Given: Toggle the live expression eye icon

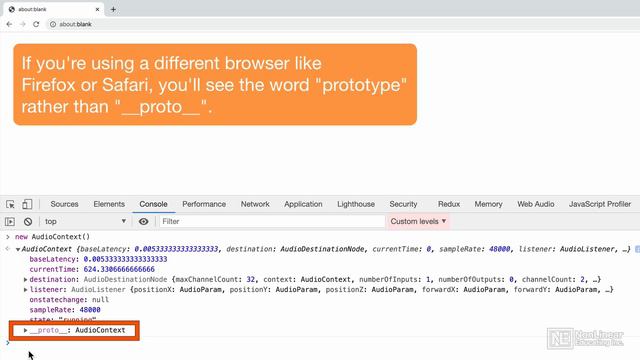Looking at the screenshot, I should point(143,222).
